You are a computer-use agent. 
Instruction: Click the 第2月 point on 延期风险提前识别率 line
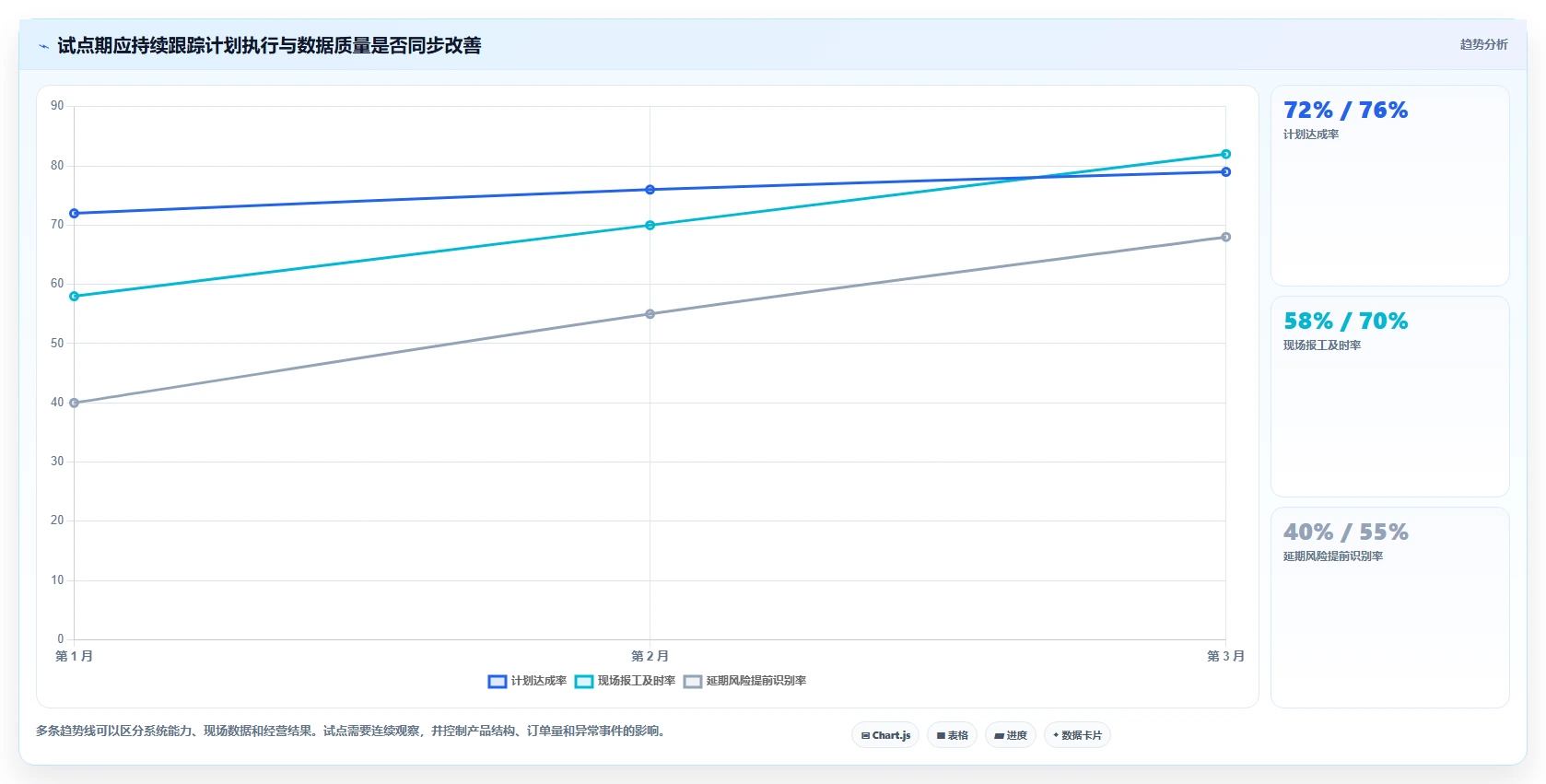650,314
